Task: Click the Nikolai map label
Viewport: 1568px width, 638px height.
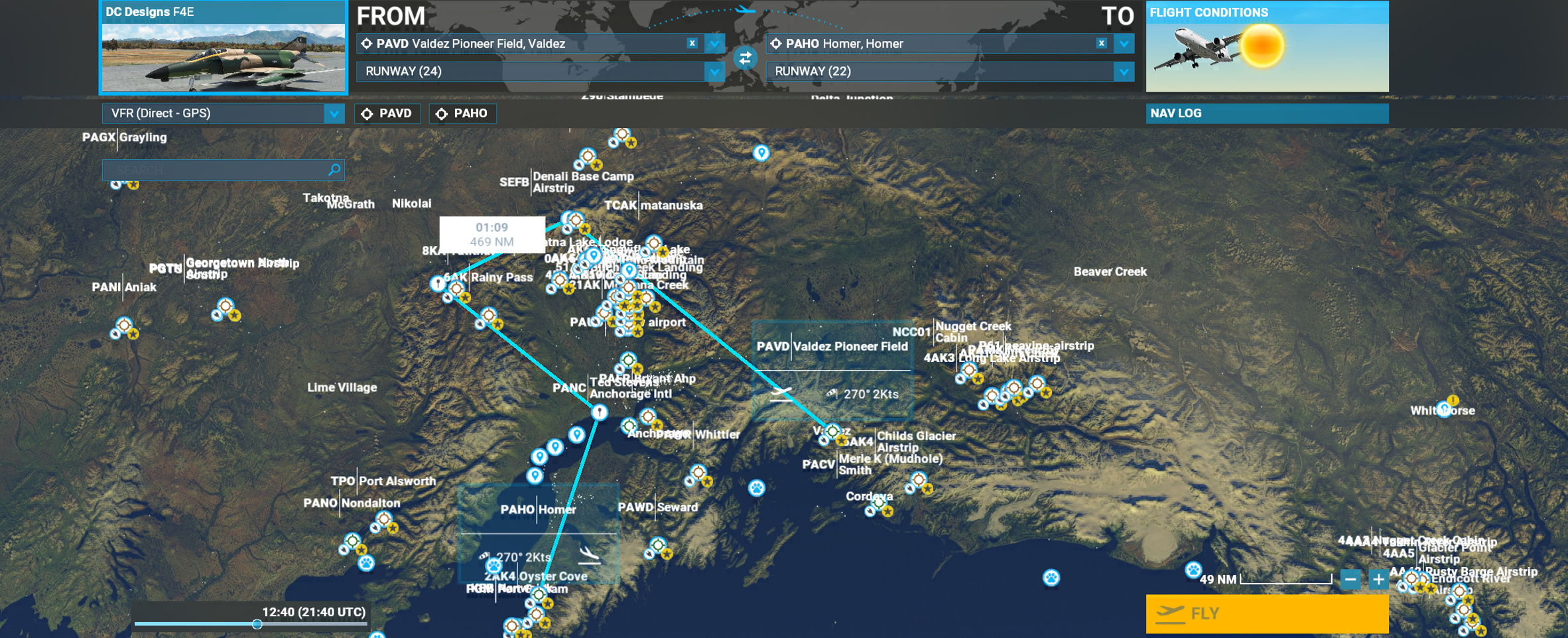Action: click(x=411, y=204)
